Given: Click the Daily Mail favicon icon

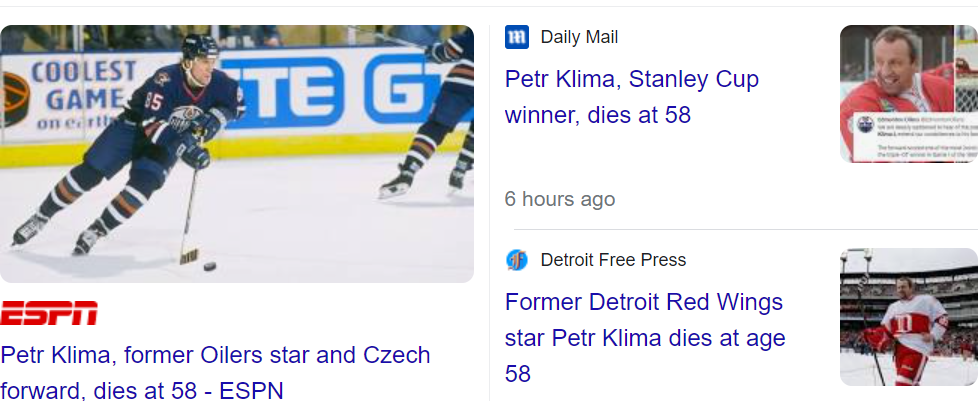Looking at the screenshot, I should [517, 38].
